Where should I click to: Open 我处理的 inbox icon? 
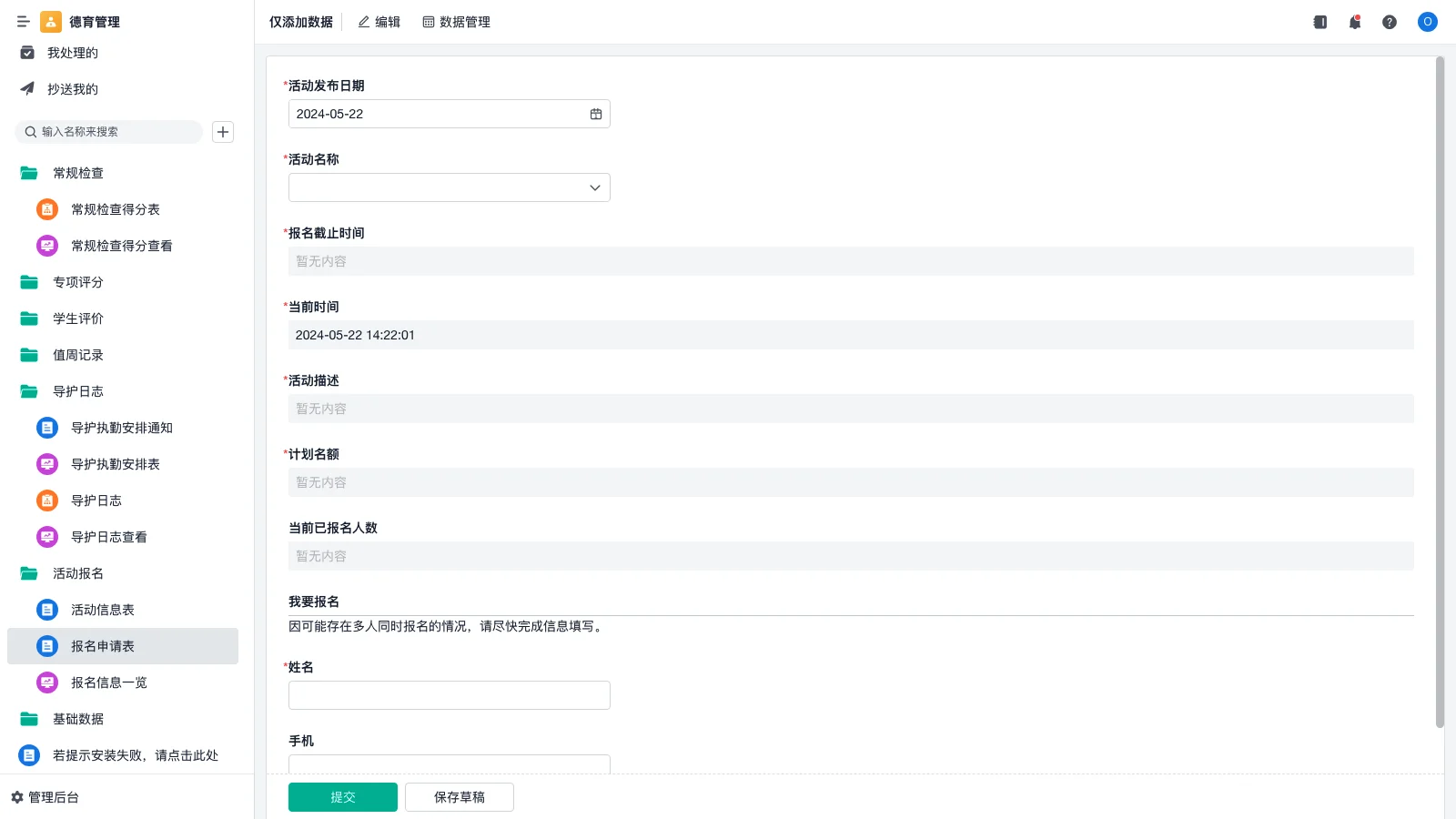tap(27, 53)
